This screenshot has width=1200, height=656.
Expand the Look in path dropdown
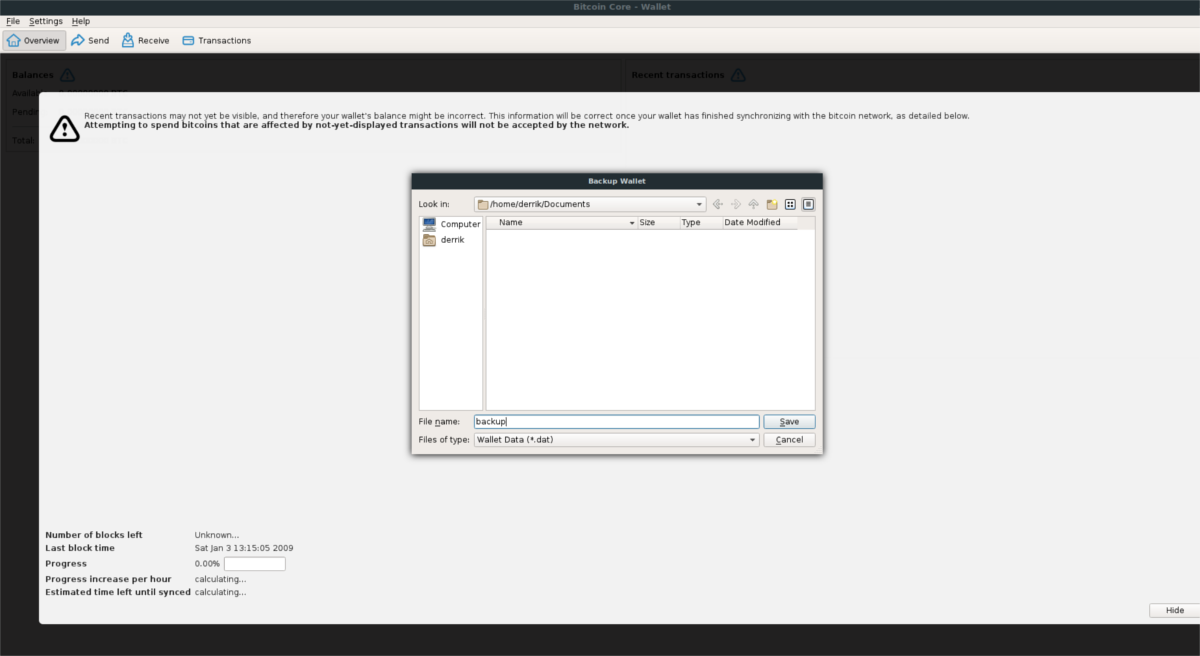click(699, 204)
